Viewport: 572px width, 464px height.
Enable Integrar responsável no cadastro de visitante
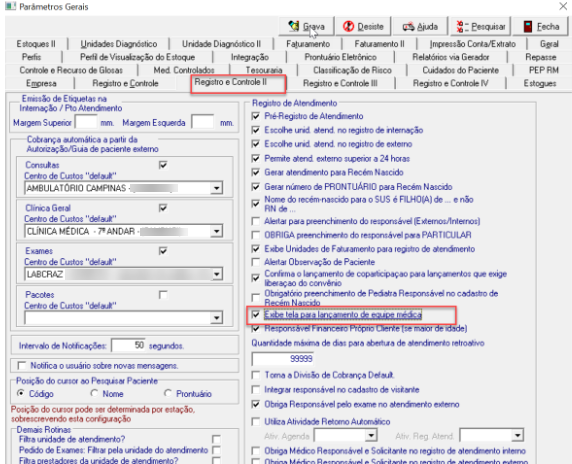coord(256,390)
